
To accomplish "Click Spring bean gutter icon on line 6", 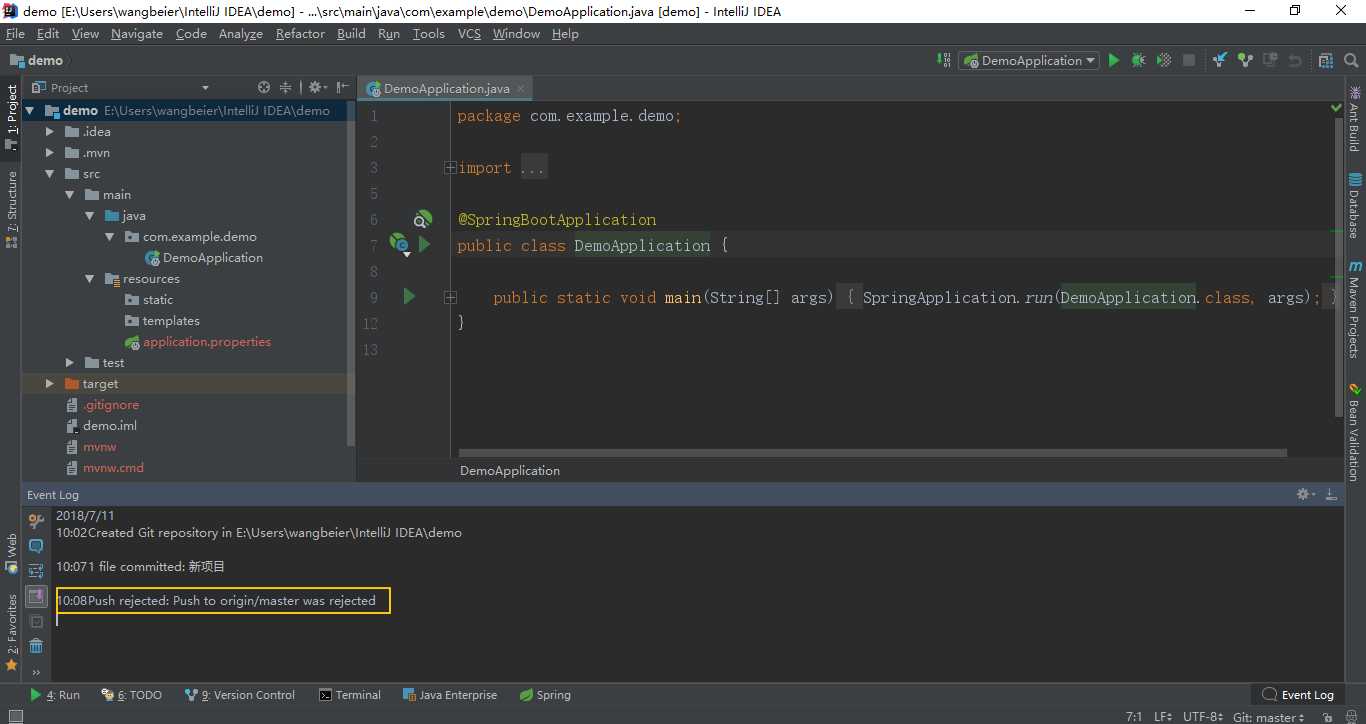I will 423,219.
